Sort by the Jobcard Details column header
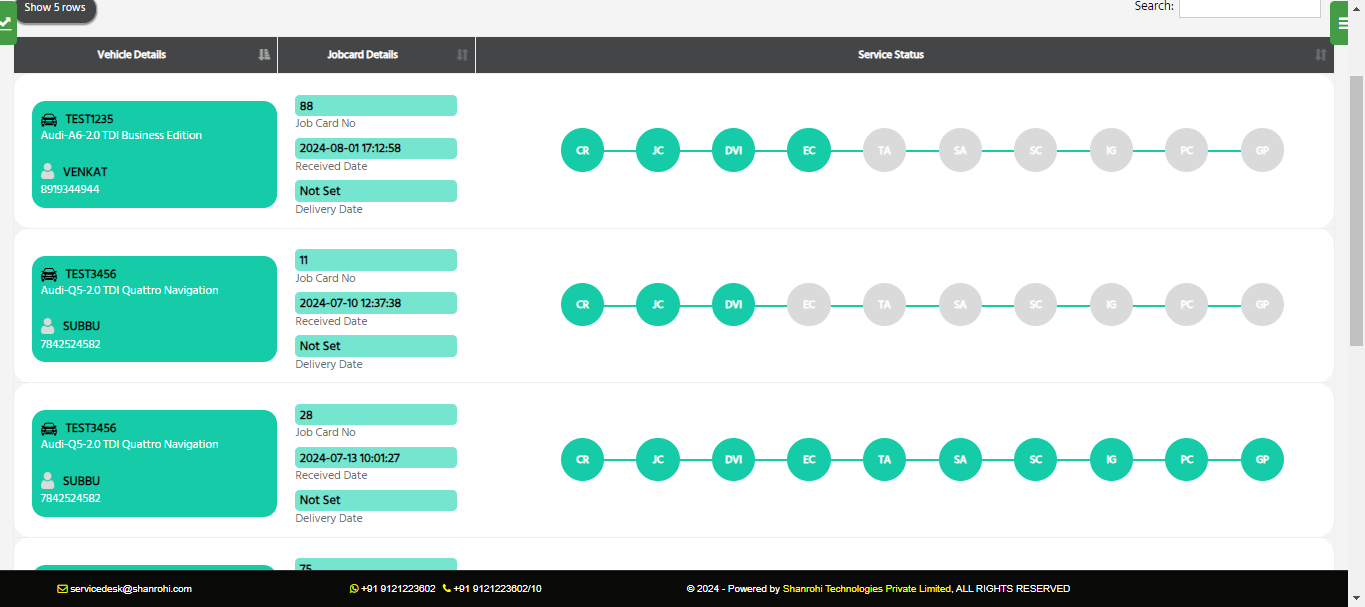The width and height of the screenshot is (1365, 607). click(377, 55)
